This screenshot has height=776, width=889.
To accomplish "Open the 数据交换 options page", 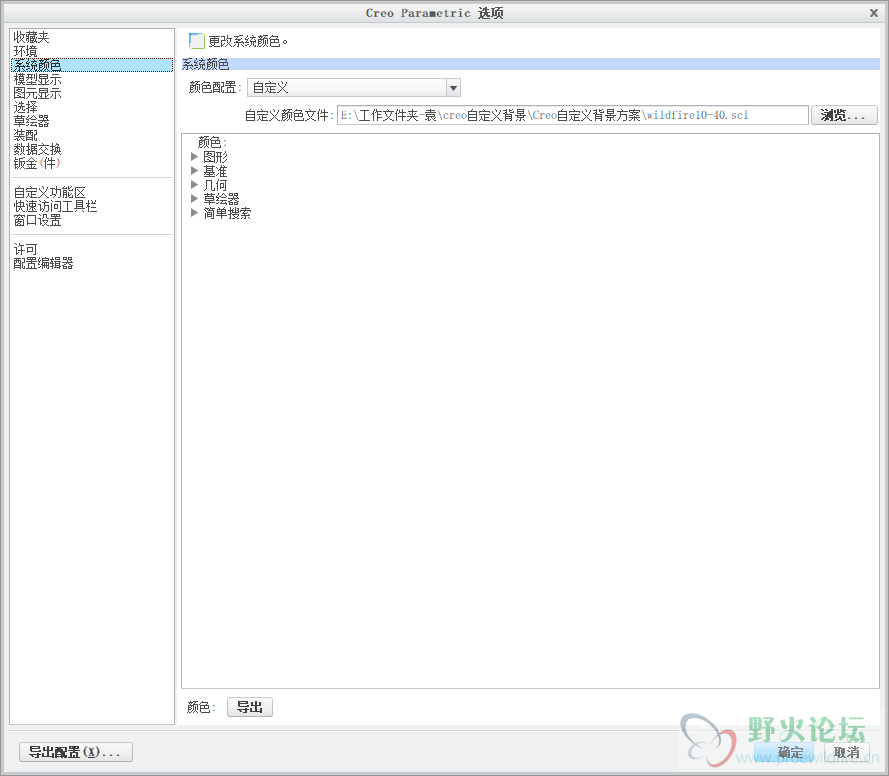I will (37, 150).
